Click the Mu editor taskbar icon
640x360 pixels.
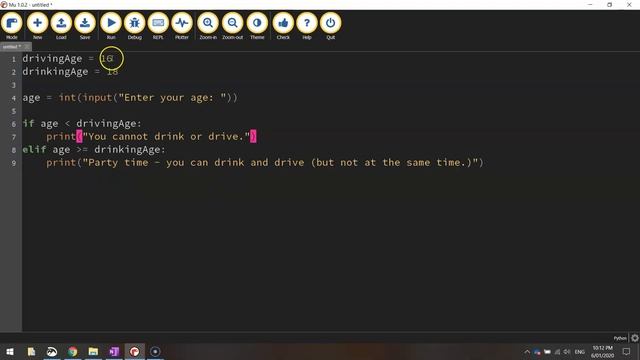tap(135, 351)
